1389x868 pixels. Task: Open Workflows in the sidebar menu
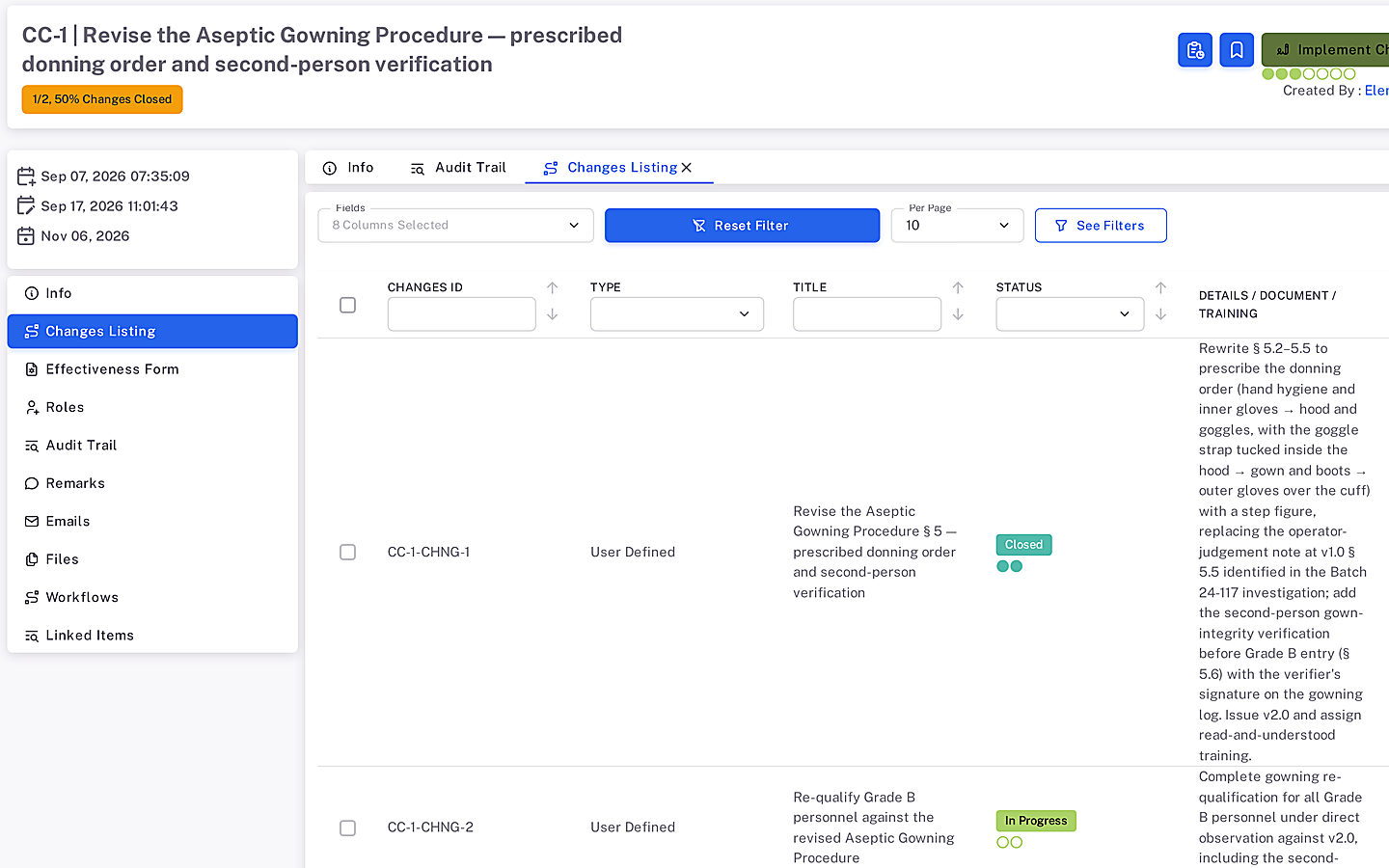(152, 597)
